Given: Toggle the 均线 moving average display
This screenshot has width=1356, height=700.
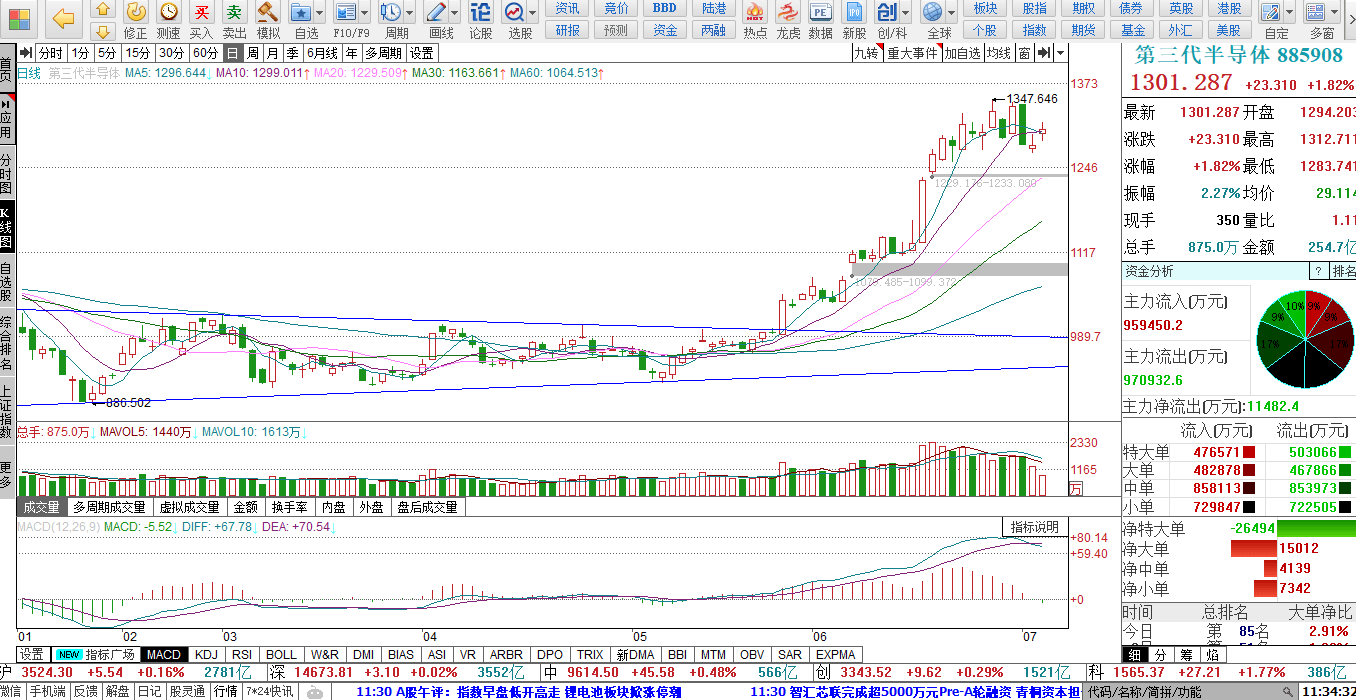Looking at the screenshot, I should tap(998, 53).
